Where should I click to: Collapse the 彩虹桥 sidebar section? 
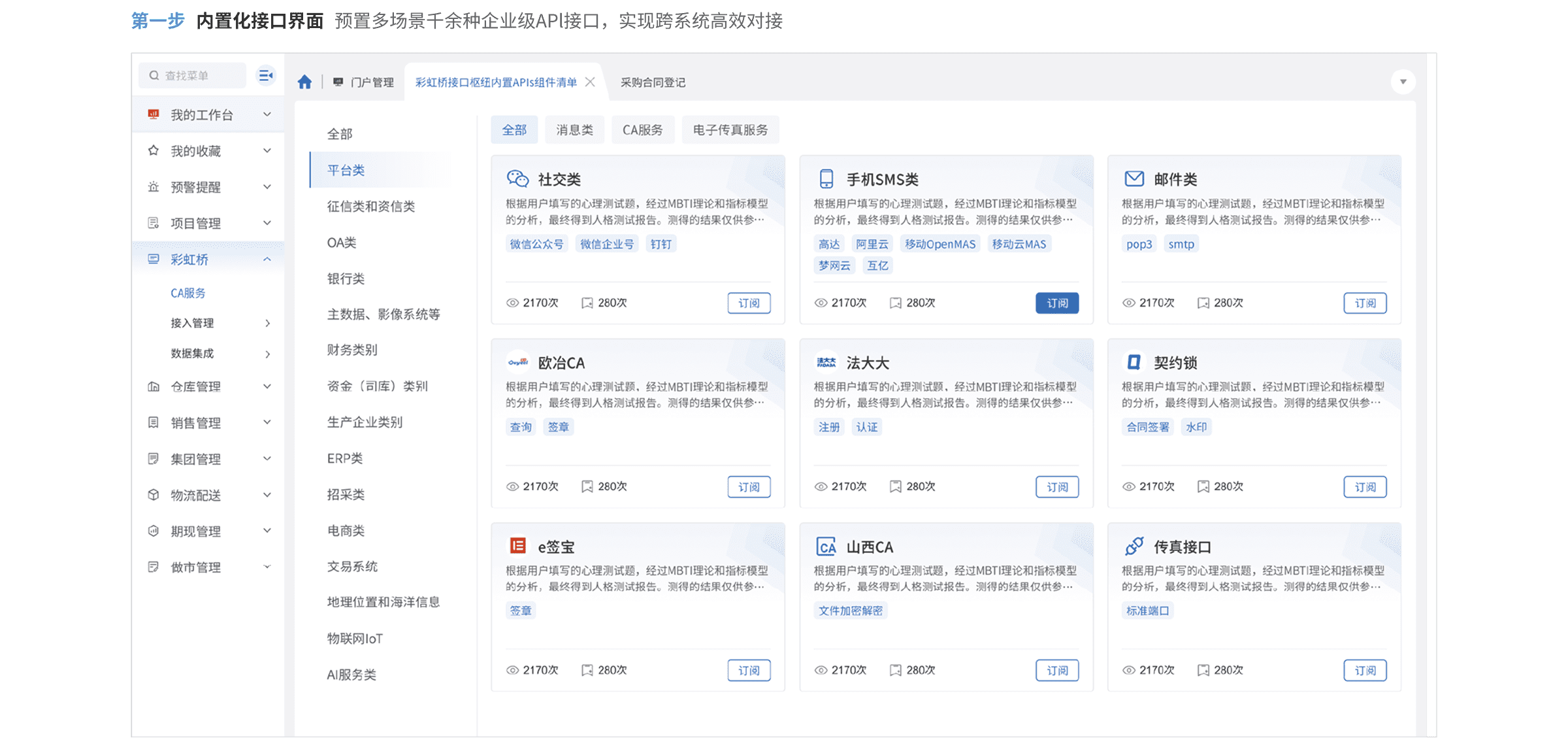267,260
